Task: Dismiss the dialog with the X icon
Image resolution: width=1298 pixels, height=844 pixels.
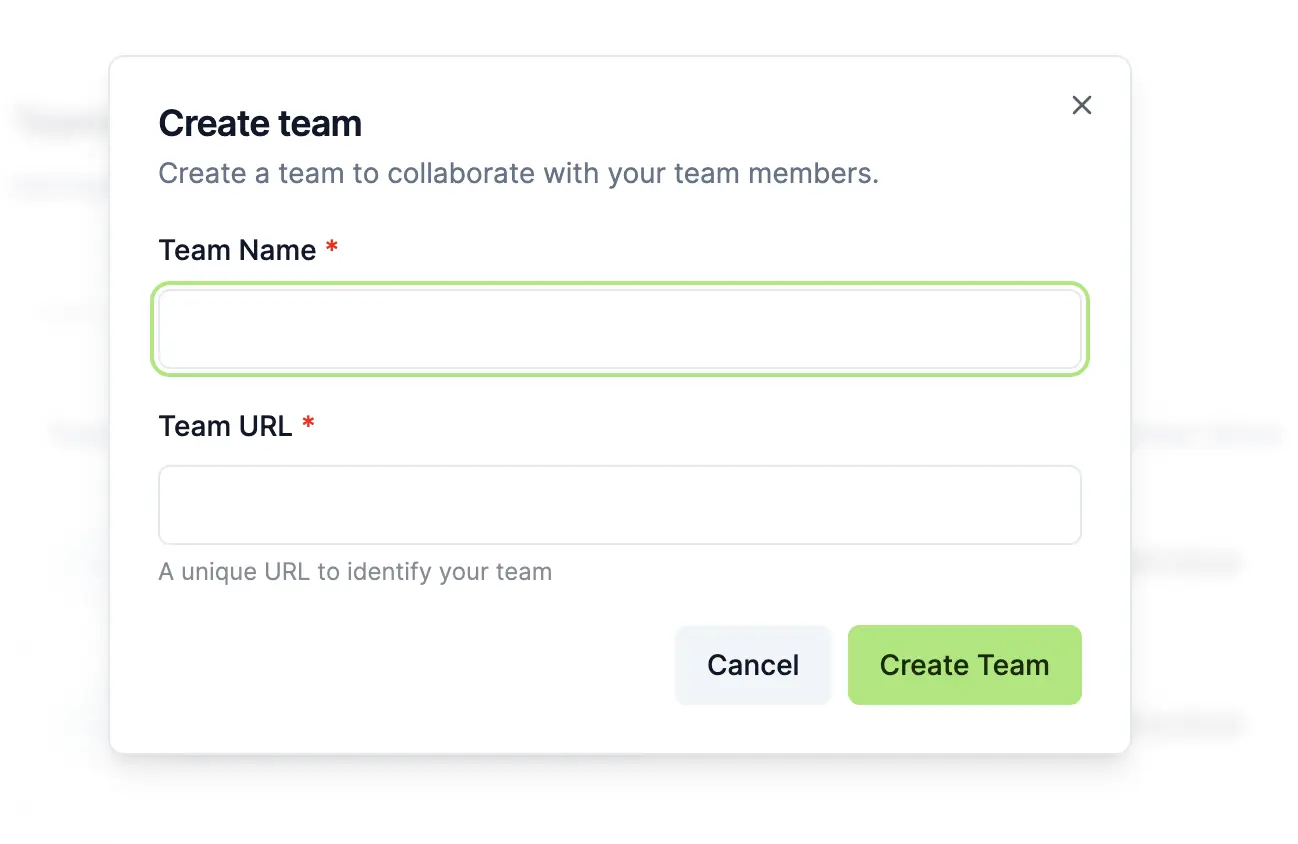Action: 1081,105
